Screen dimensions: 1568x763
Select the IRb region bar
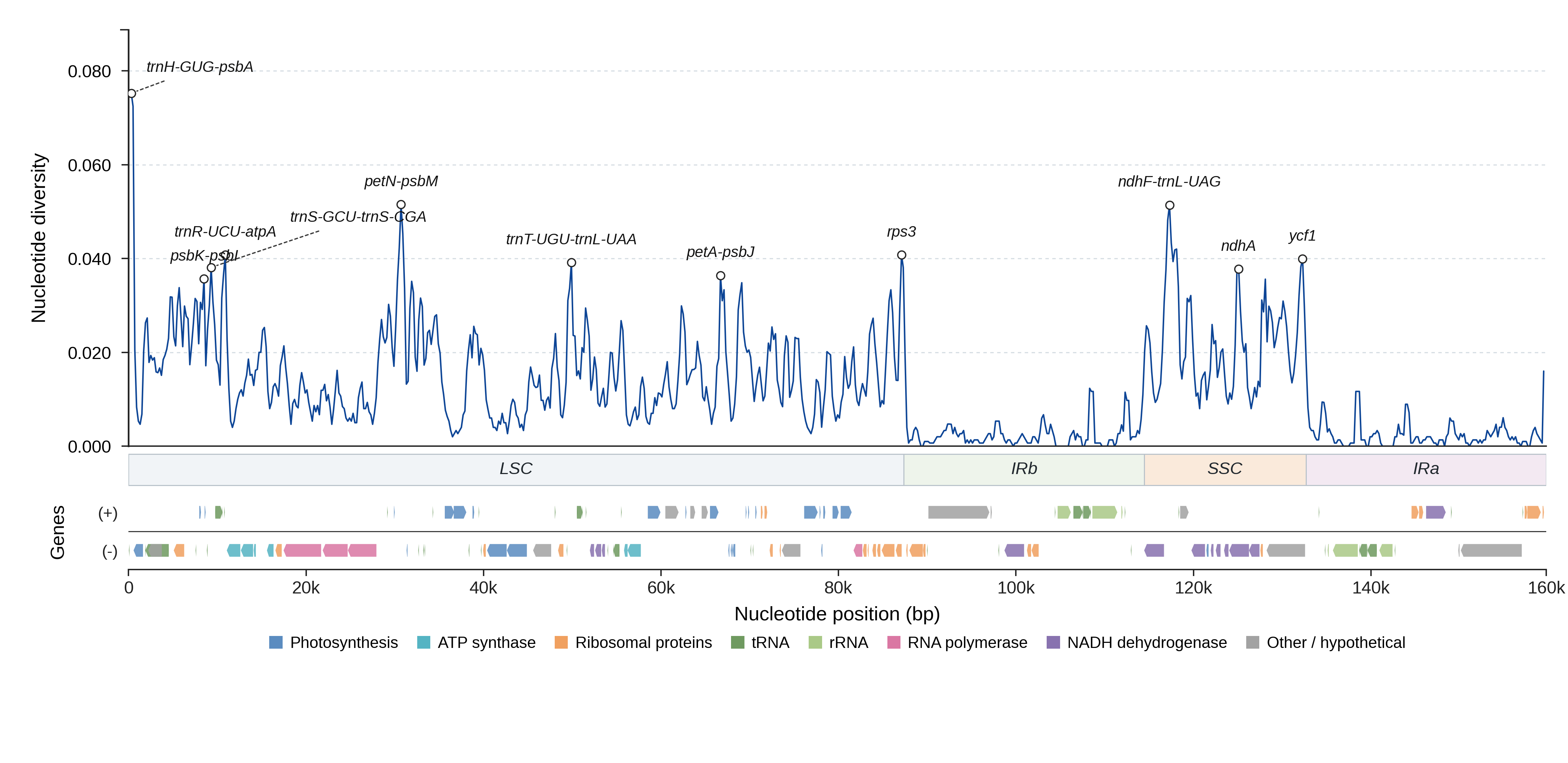click(1025, 469)
